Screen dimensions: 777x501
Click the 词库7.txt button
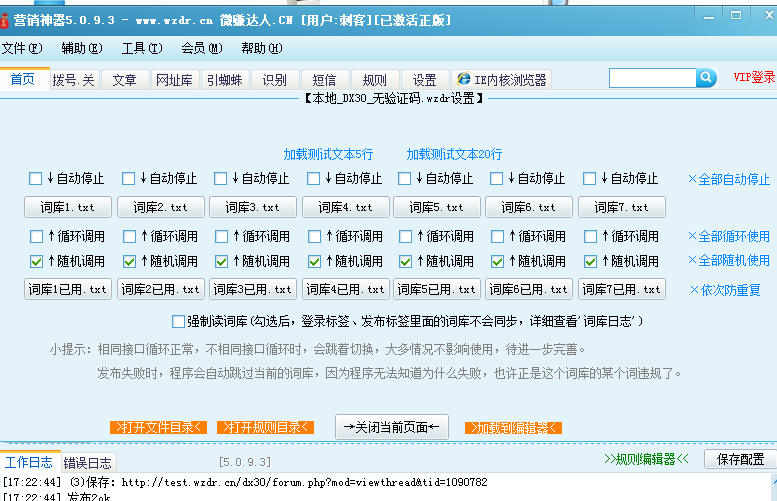coord(621,207)
